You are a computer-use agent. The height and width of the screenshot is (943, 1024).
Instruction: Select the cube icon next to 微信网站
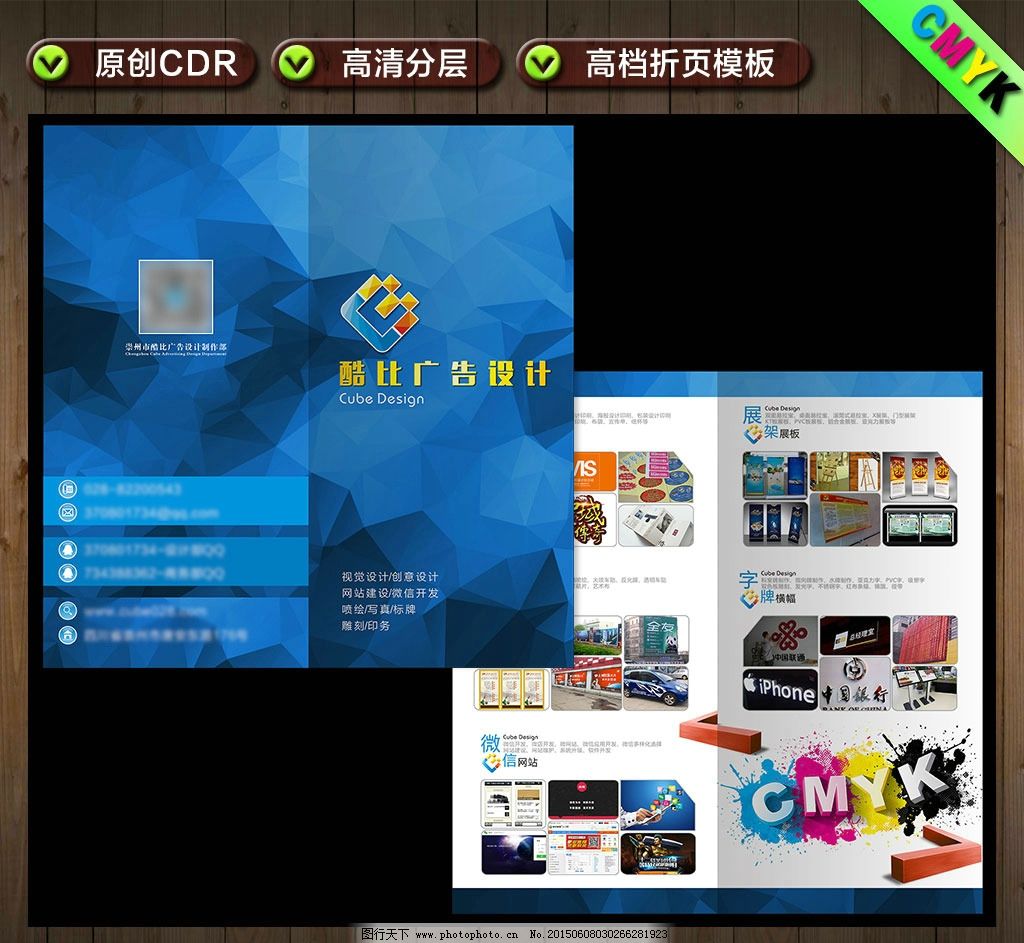point(493,763)
